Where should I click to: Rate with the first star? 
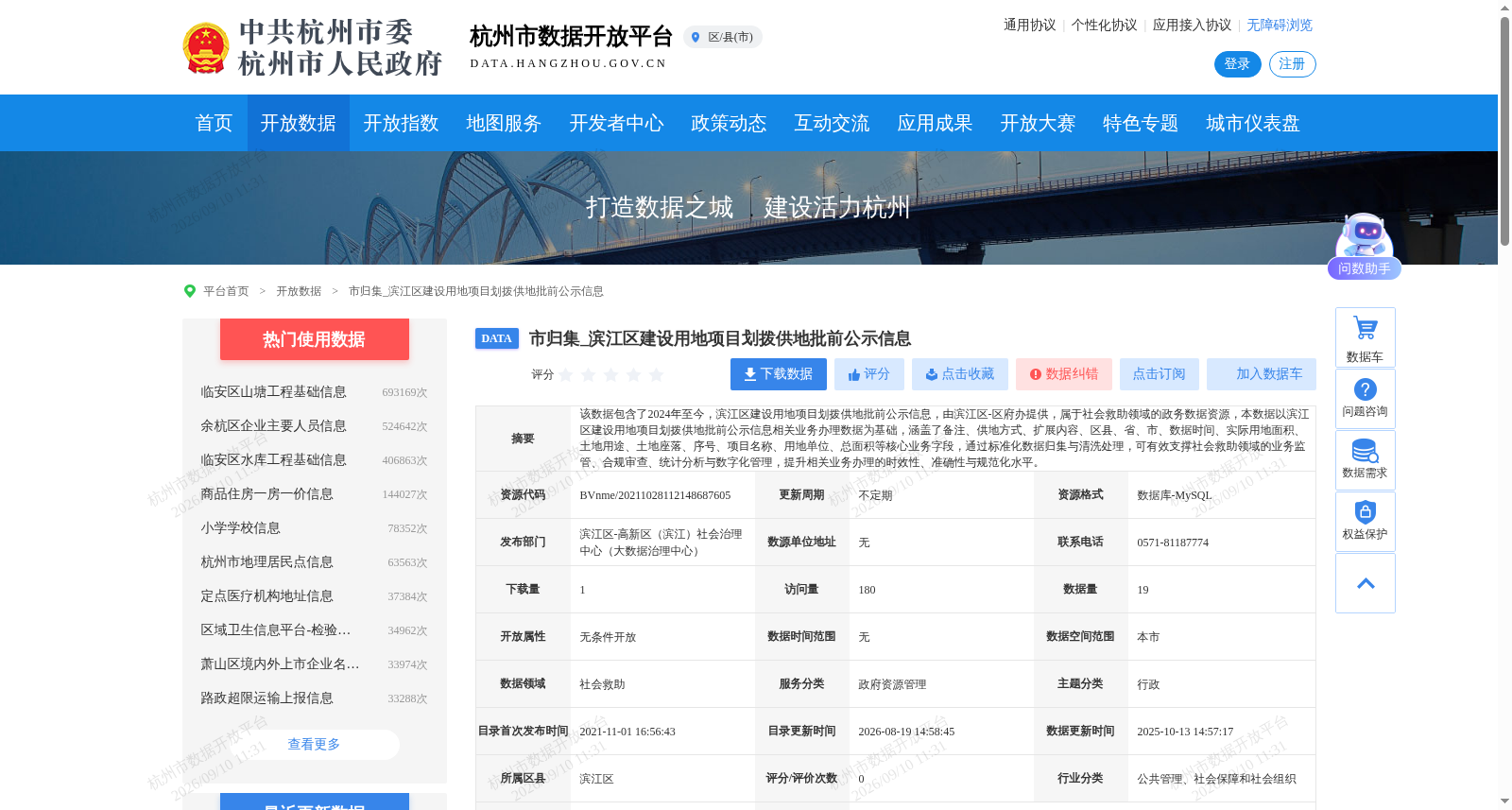pyautogui.click(x=566, y=375)
